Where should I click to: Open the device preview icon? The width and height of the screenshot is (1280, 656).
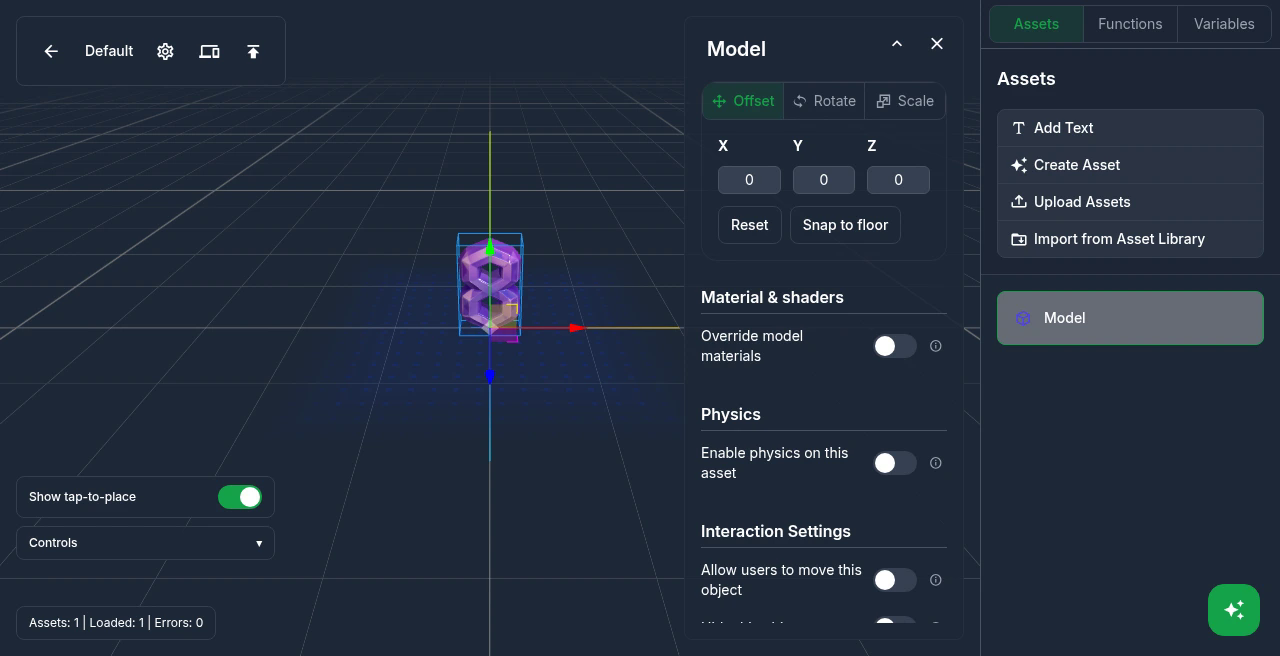(209, 51)
